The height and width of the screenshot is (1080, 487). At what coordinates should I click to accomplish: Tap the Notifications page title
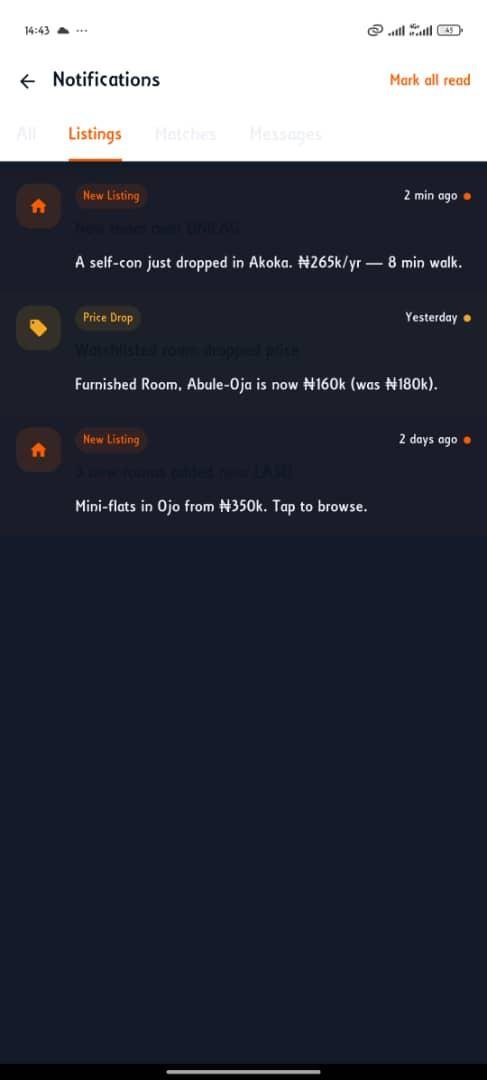click(106, 80)
